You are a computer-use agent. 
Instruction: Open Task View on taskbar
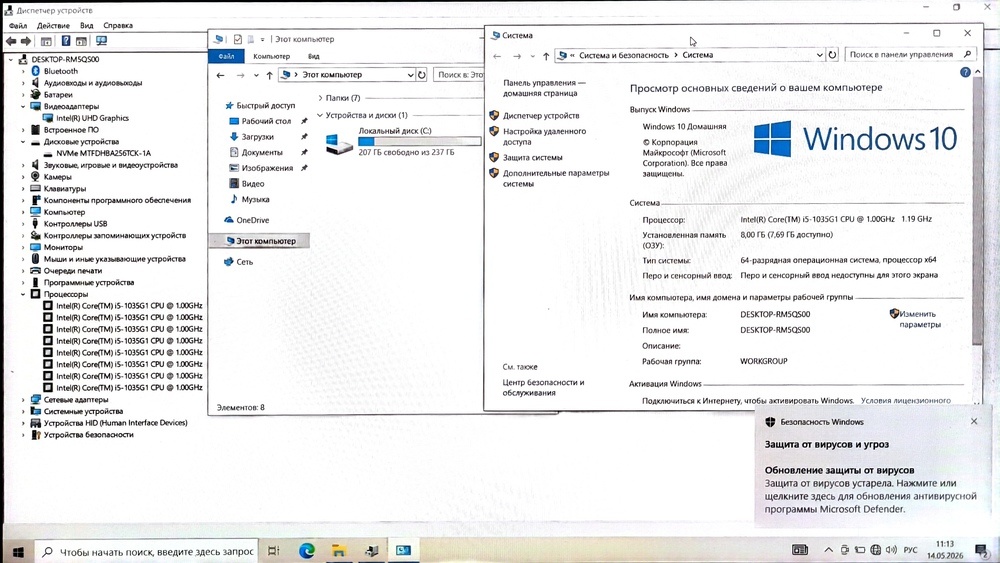[x=274, y=551]
